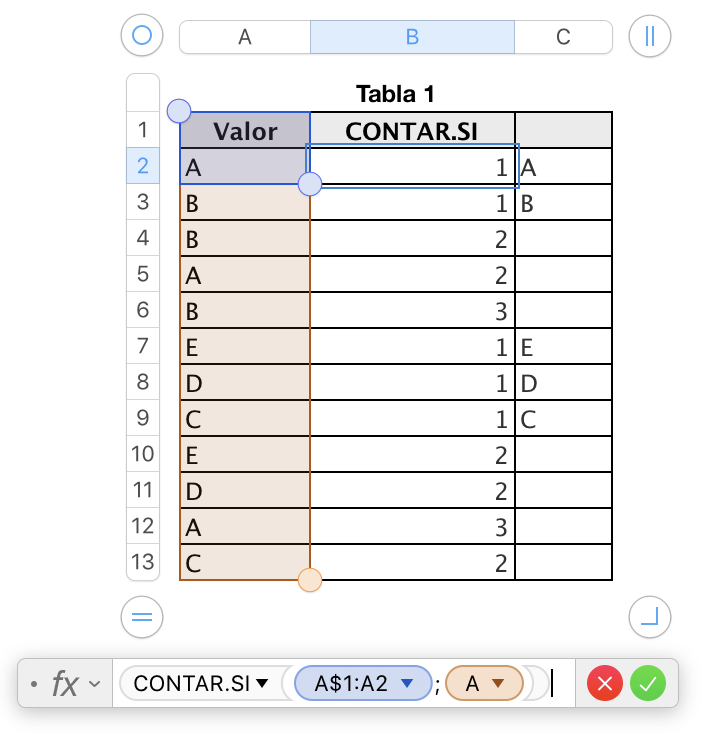Viewport: 702px width, 734px height.
Task: Open the A cell reference options
Action: [497, 684]
